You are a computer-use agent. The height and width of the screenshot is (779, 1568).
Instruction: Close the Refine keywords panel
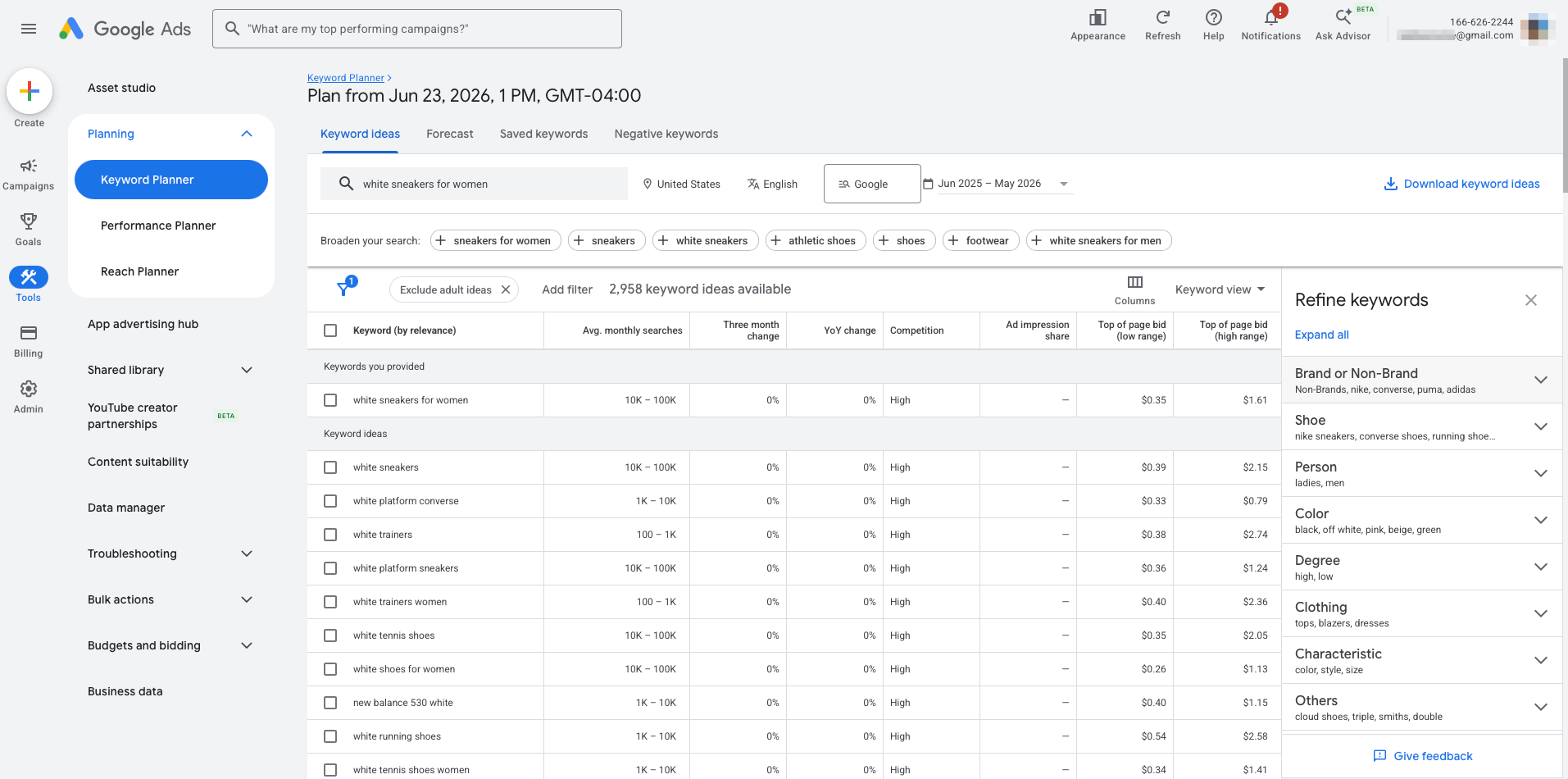click(x=1530, y=300)
